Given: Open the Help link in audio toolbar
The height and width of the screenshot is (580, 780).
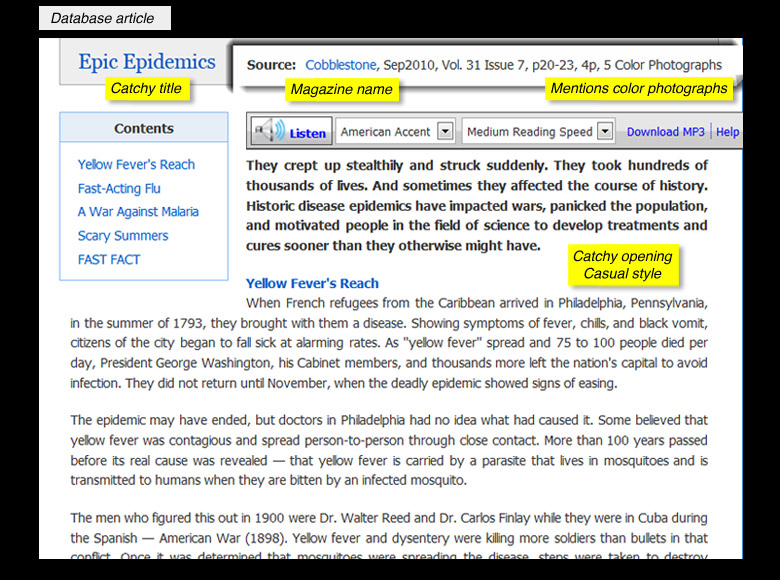Looking at the screenshot, I should [x=728, y=132].
